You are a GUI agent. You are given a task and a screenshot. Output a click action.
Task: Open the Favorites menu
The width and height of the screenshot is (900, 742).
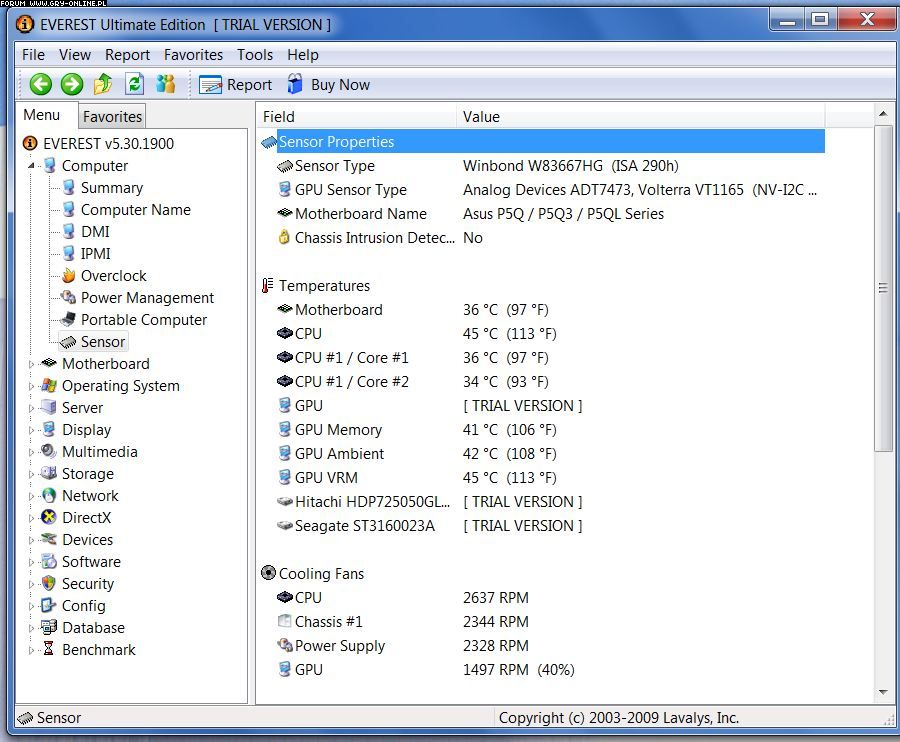click(193, 55)
